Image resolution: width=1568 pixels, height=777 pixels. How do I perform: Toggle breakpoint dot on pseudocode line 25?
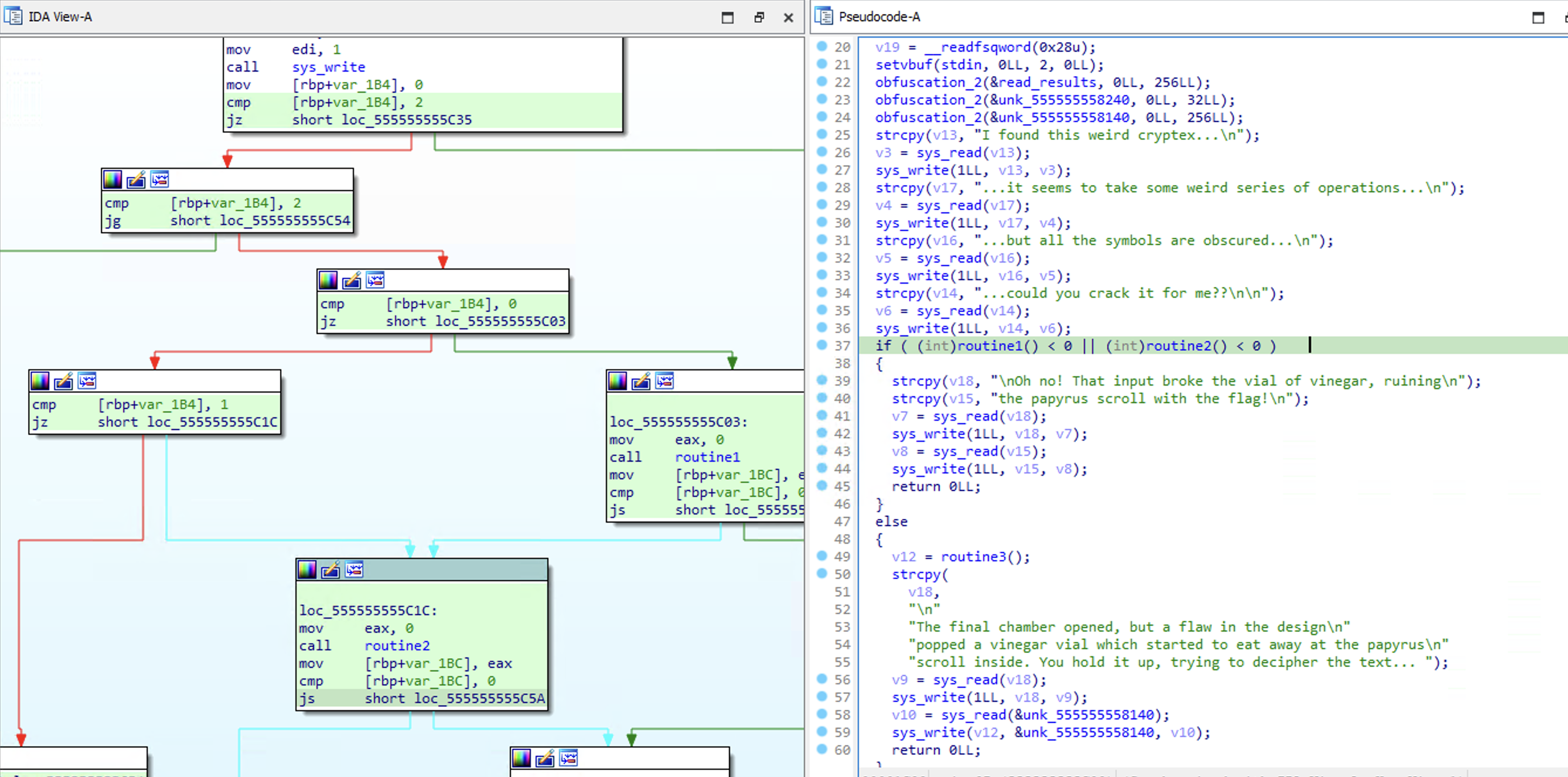[822, 134]
